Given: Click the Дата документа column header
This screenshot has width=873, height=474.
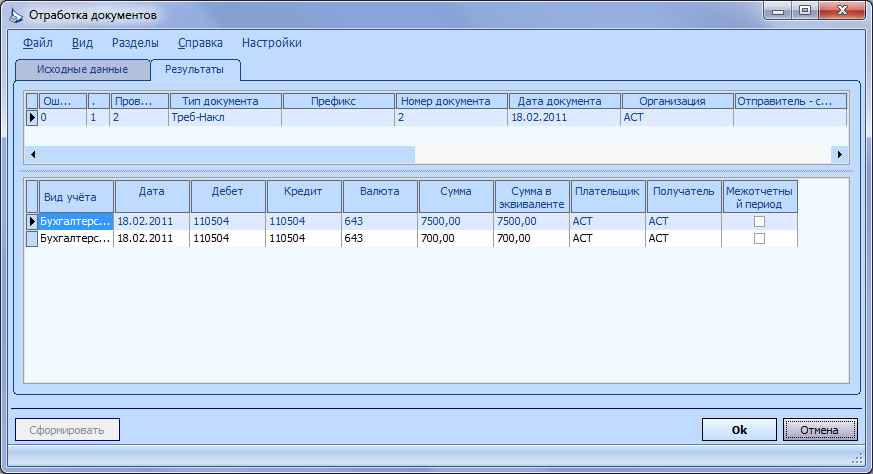Looking at the screenshot, I should point(565,101).
